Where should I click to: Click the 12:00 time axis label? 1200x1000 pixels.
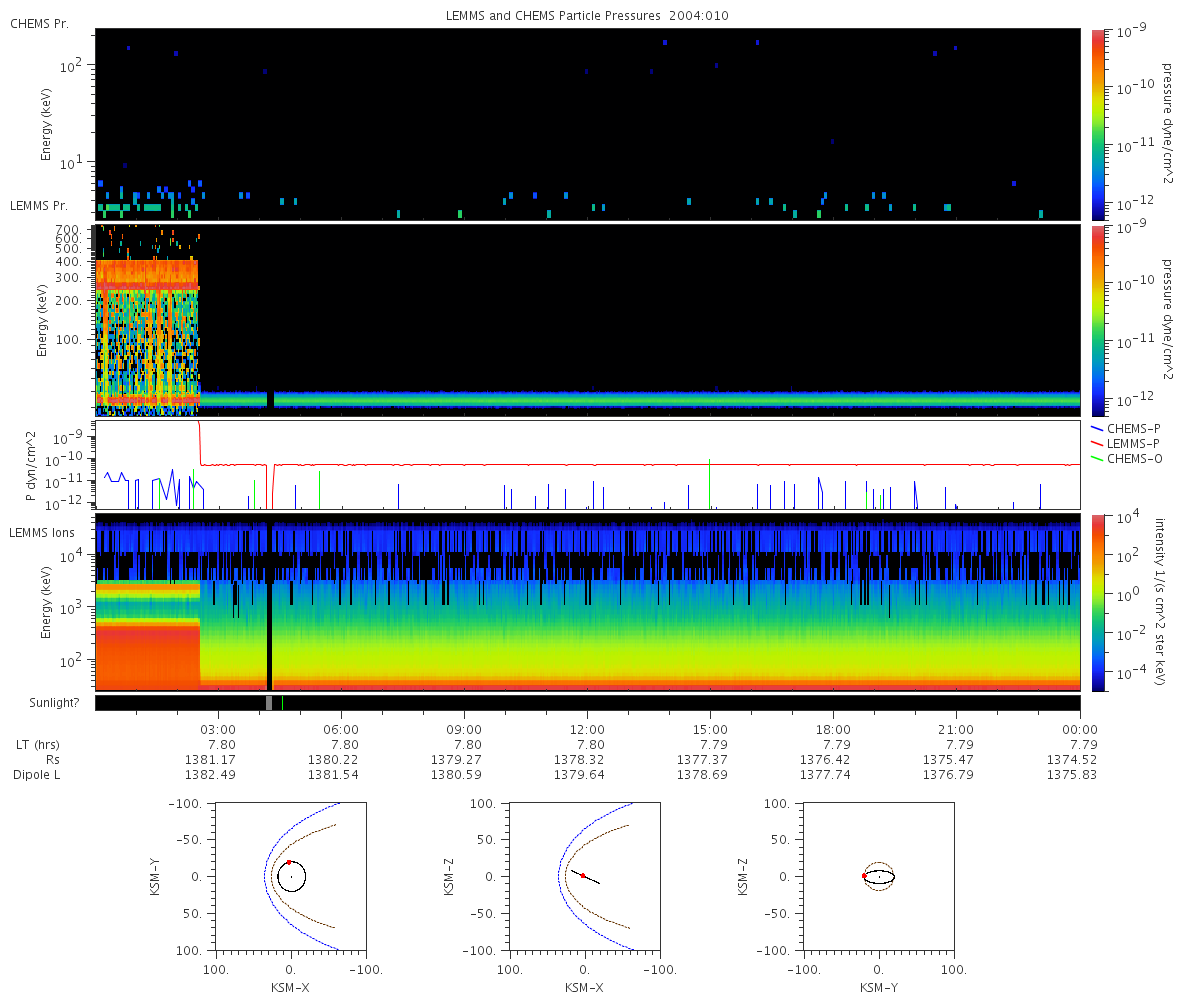click(587, 729)
